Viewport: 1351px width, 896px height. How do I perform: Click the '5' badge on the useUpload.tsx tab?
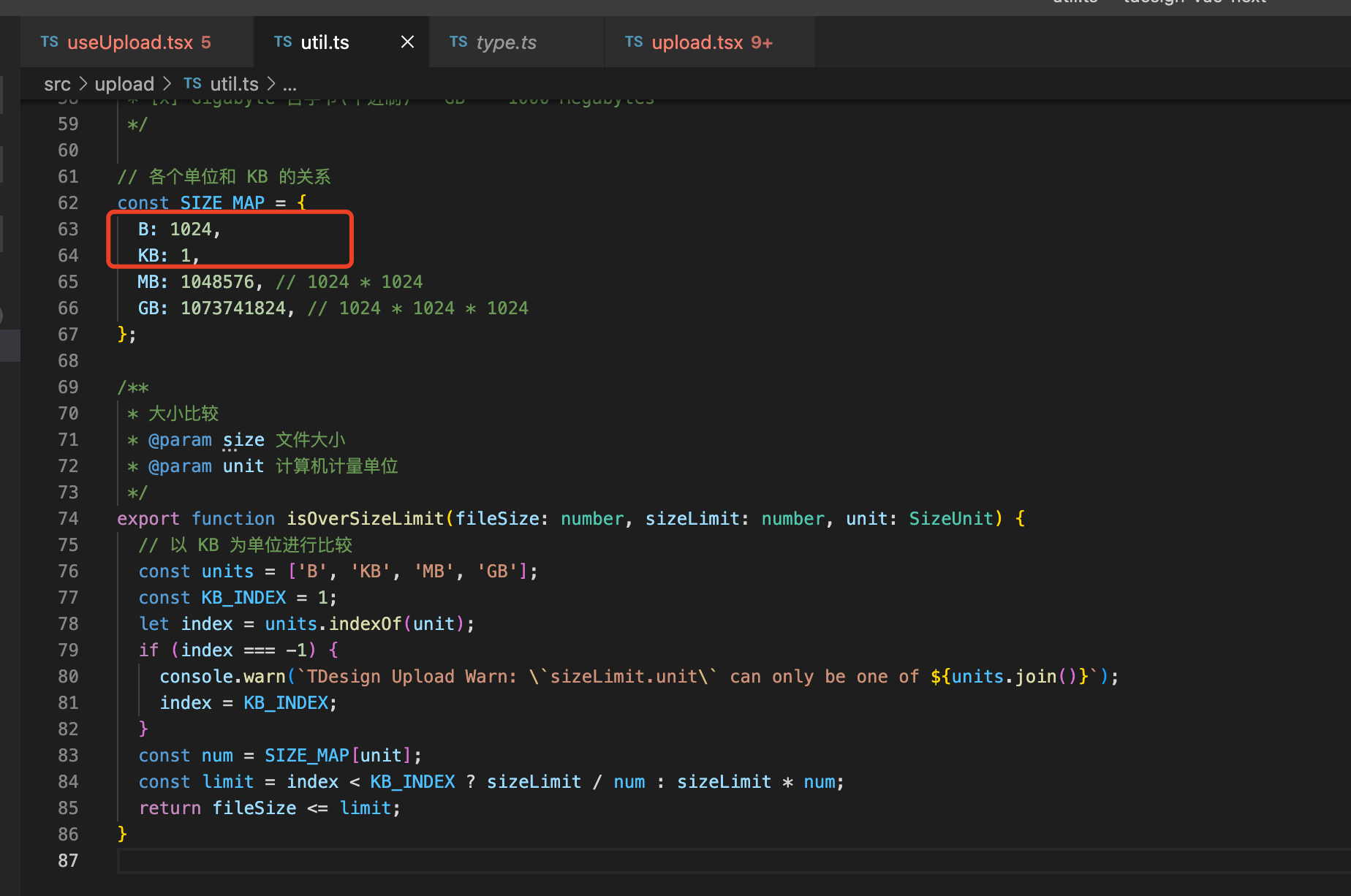pos(207,42)
